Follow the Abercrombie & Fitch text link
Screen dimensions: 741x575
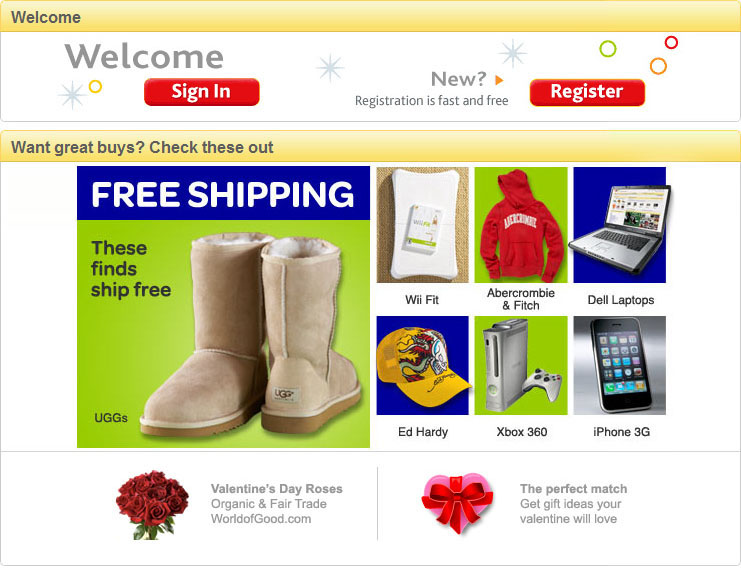(521, 299)
